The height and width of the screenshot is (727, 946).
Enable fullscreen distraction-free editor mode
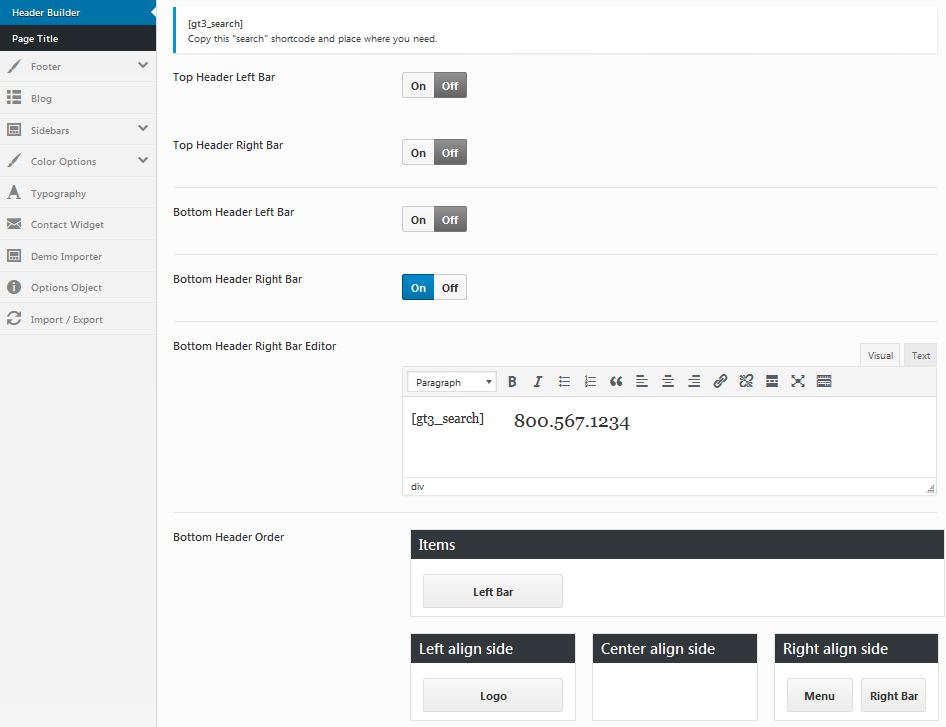[x=798, y=382]
